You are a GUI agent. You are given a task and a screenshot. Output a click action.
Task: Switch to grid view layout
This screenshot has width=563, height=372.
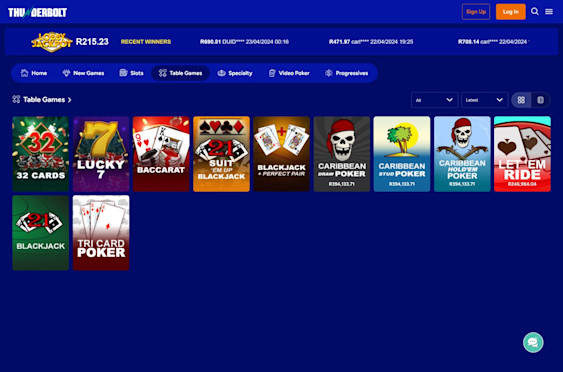click(x=521, y=100)
